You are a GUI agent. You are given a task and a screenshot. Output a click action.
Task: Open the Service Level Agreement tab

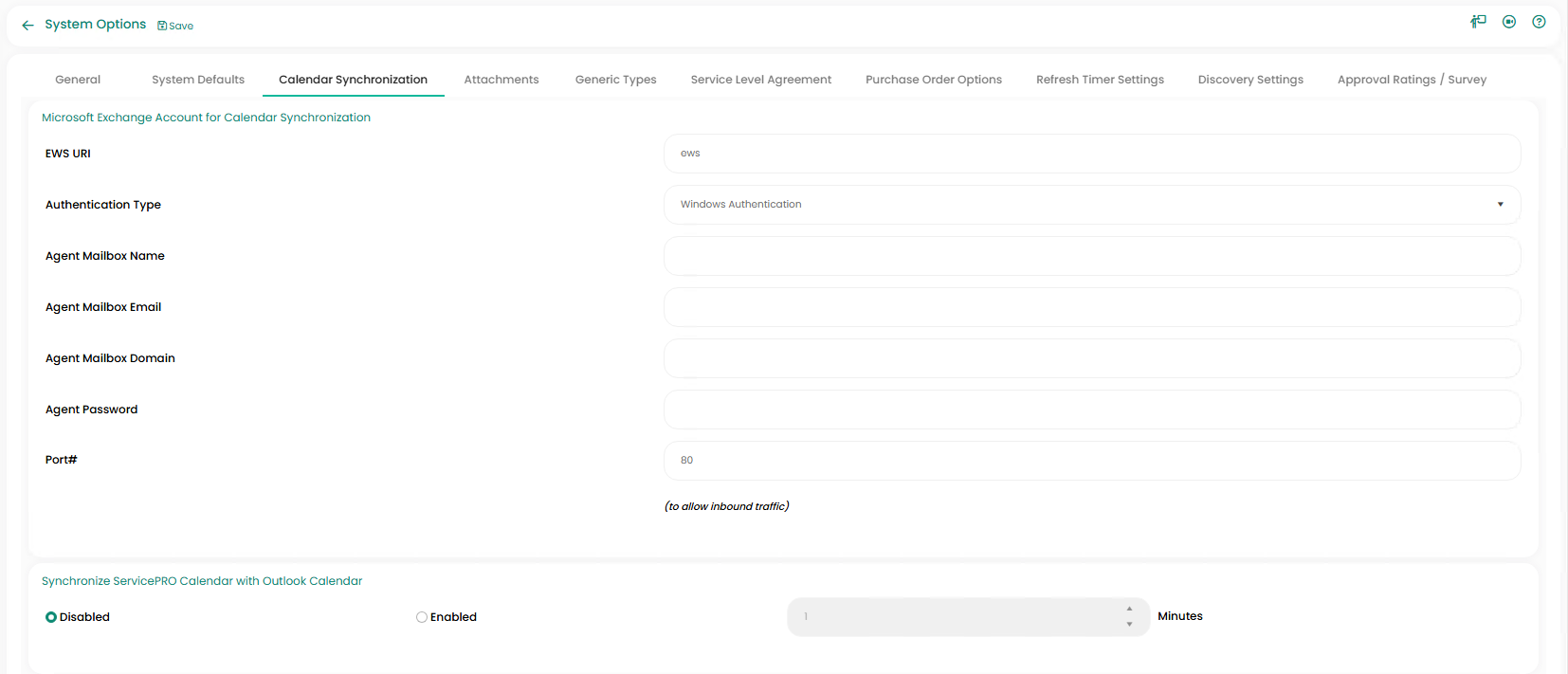(x=760, y=80)
